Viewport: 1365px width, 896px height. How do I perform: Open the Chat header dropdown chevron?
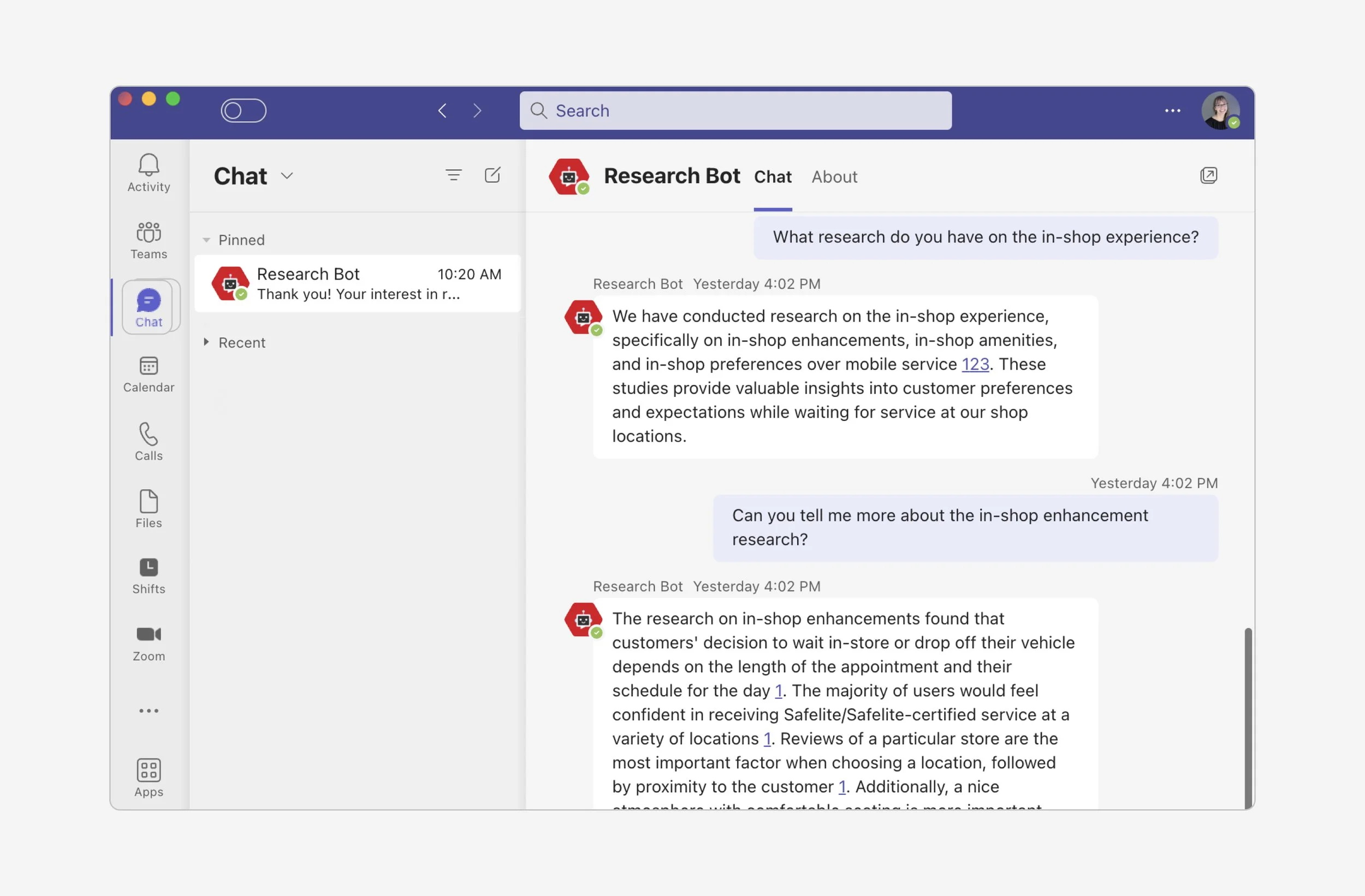pyautogui.click(x=287, y=175)
